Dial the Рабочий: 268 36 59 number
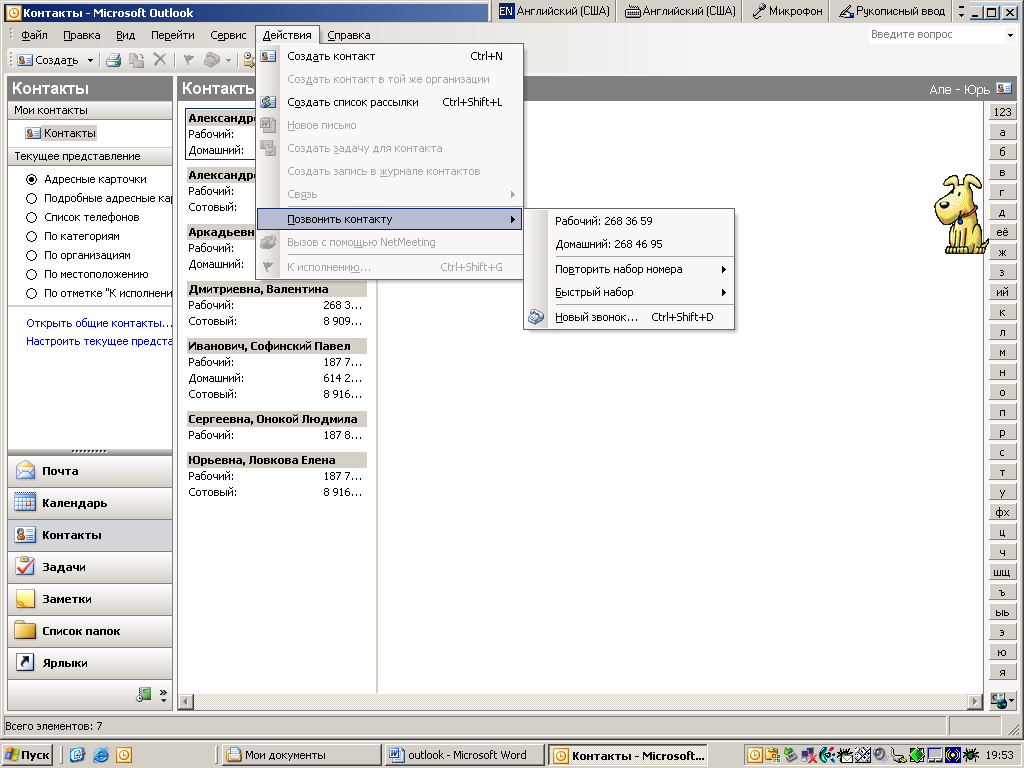1024x768 pixels. [x=630, y=221]
